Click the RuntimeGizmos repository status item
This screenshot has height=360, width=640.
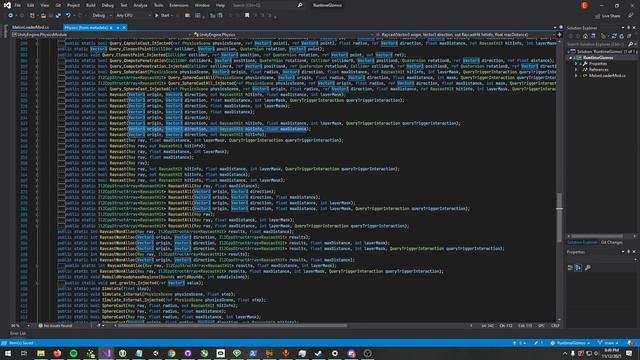570,343
